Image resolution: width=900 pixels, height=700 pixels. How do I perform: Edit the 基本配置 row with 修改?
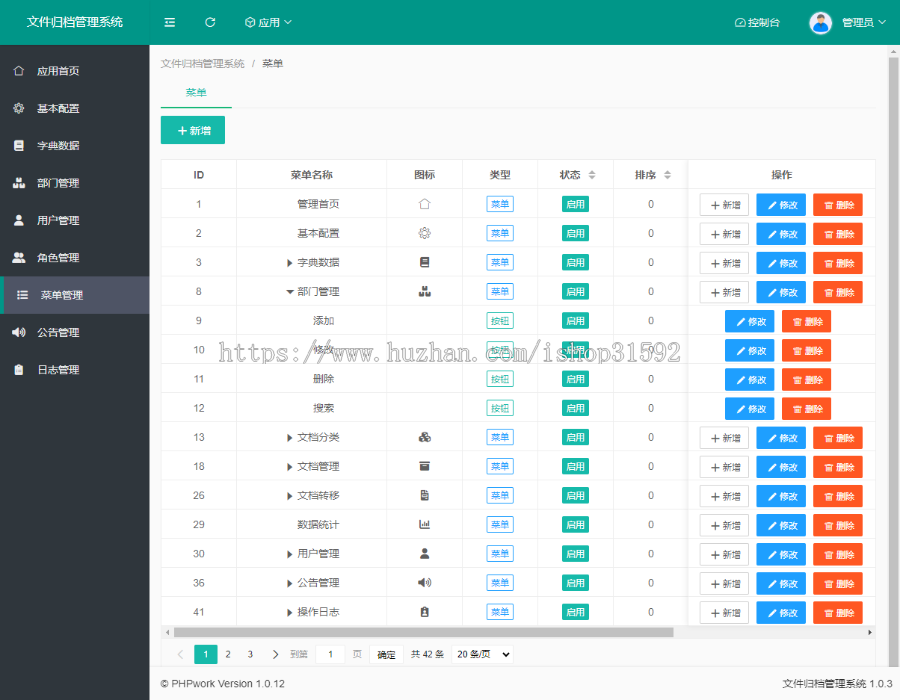781,234
